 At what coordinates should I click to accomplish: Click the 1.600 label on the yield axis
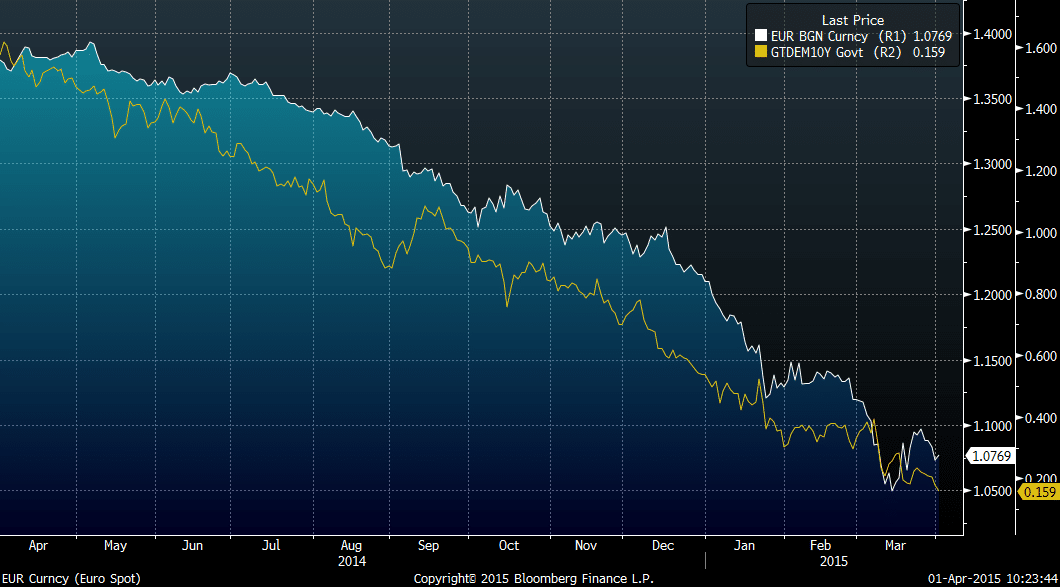pyautogui.click(x=1037, y=48)
